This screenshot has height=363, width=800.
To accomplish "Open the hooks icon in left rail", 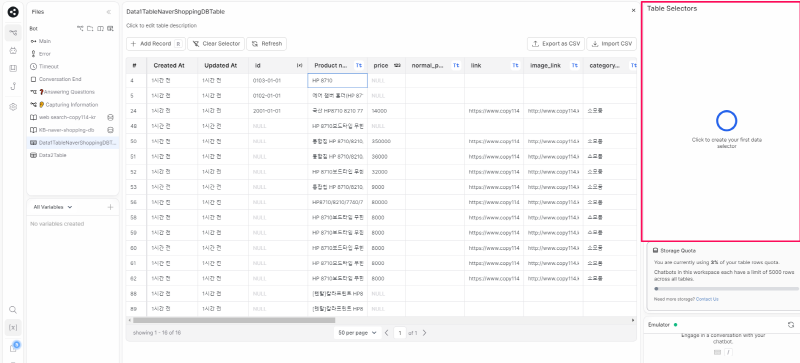I will point(13,86).
